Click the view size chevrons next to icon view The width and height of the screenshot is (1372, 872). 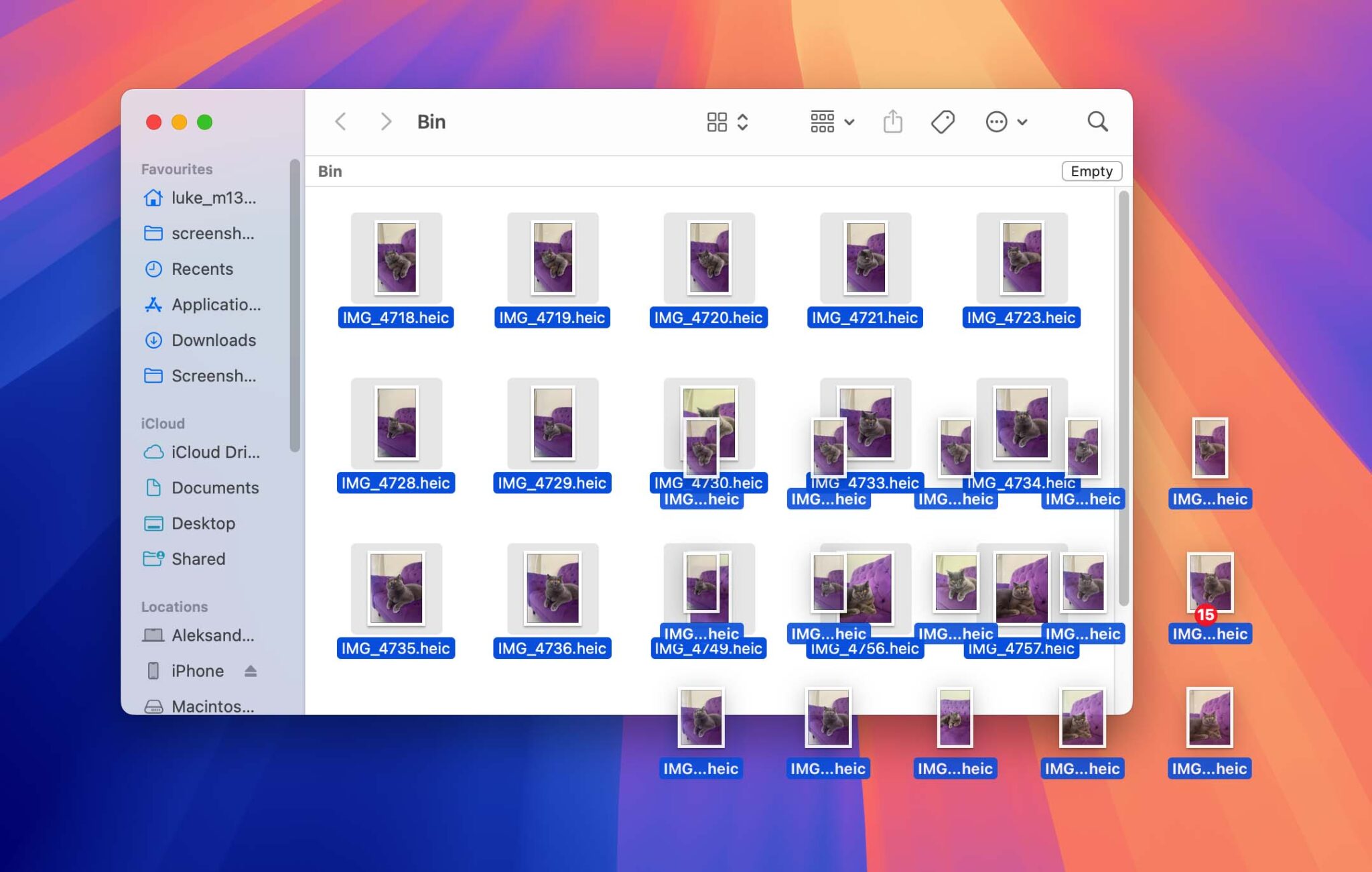tap(743, 121)
